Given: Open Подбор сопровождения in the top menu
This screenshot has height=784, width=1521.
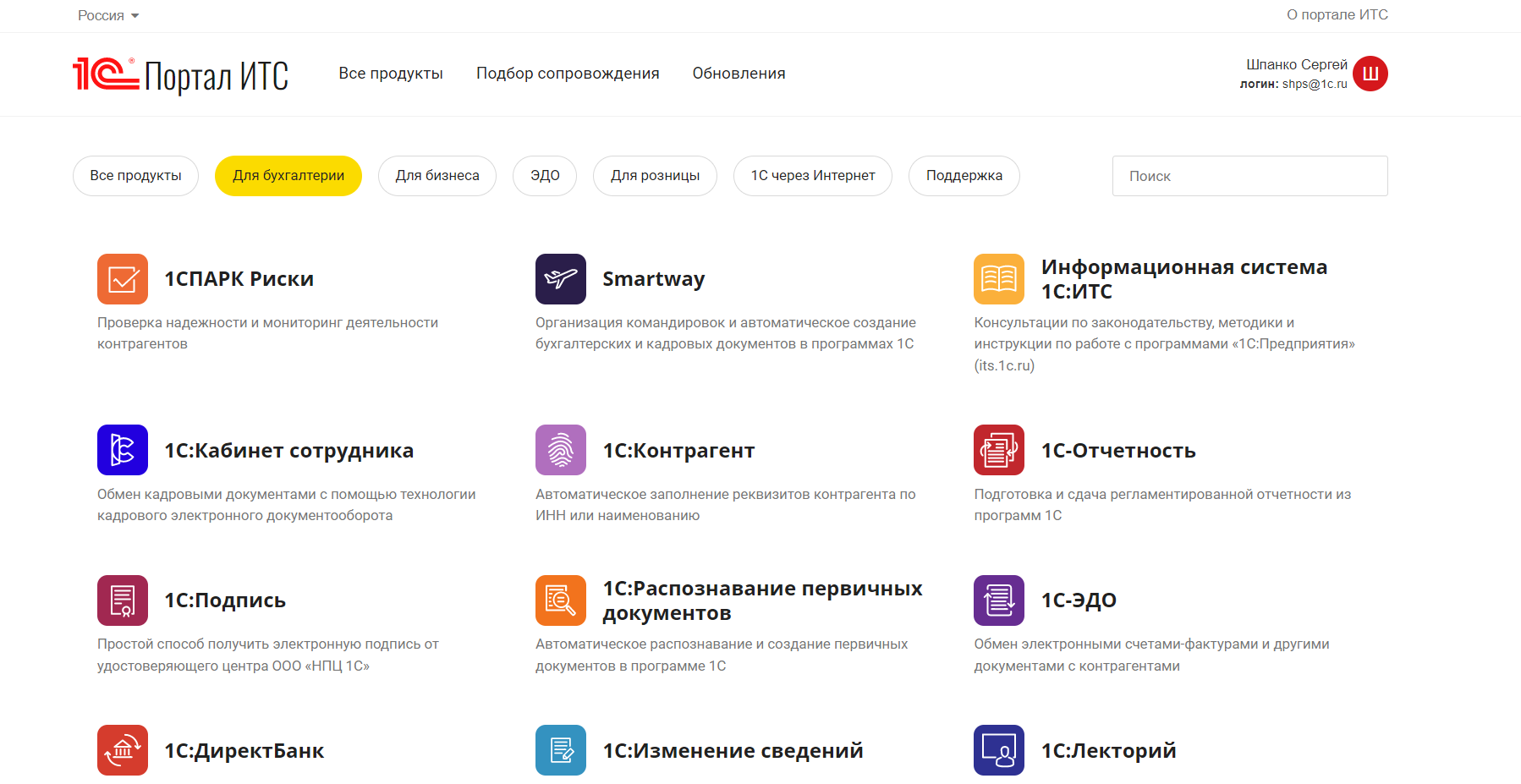Looking at the screenshot, I should pos(568,74).
